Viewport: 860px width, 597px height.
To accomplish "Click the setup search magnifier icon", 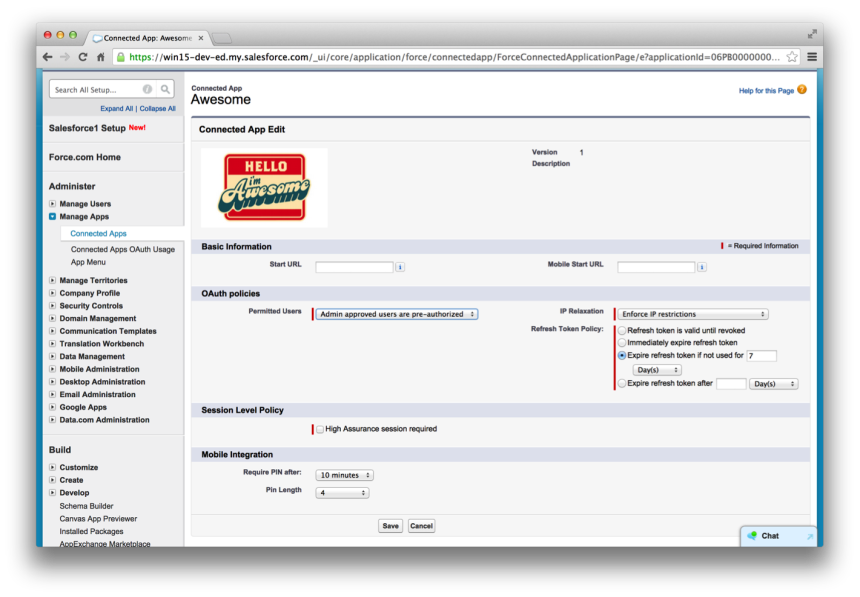I will [x=165, y=89].
